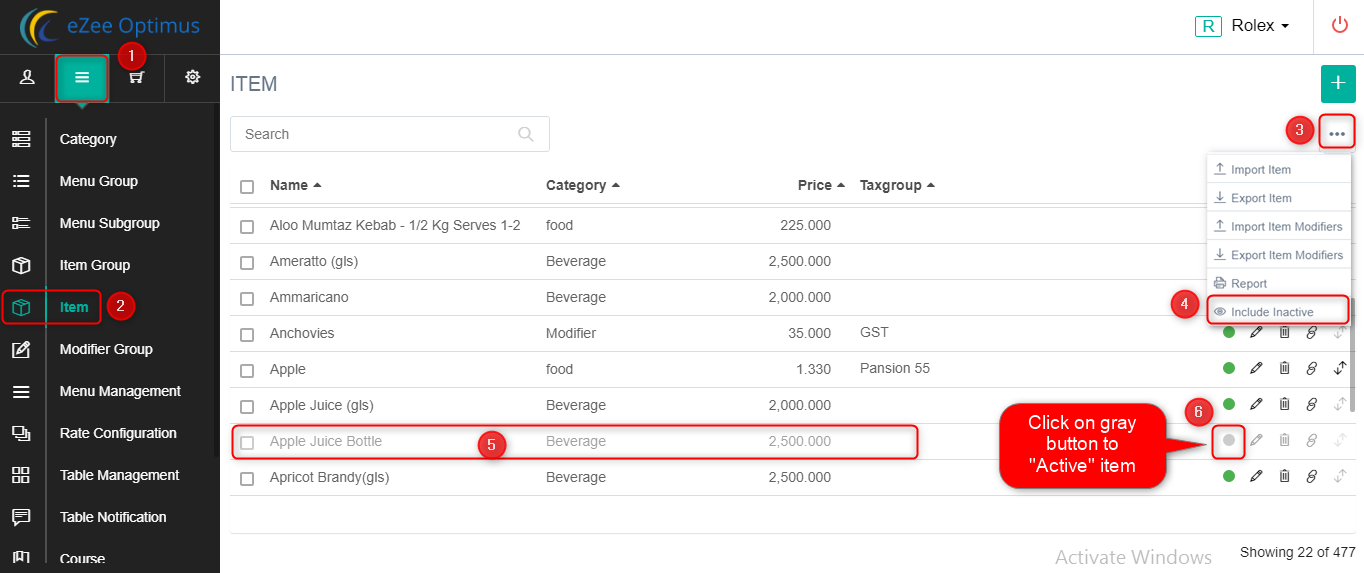Screen dimensions: 1364x573
Task: Toggle green status dot for Apricot Brandy(gls)
Action: click(1229, 476)
